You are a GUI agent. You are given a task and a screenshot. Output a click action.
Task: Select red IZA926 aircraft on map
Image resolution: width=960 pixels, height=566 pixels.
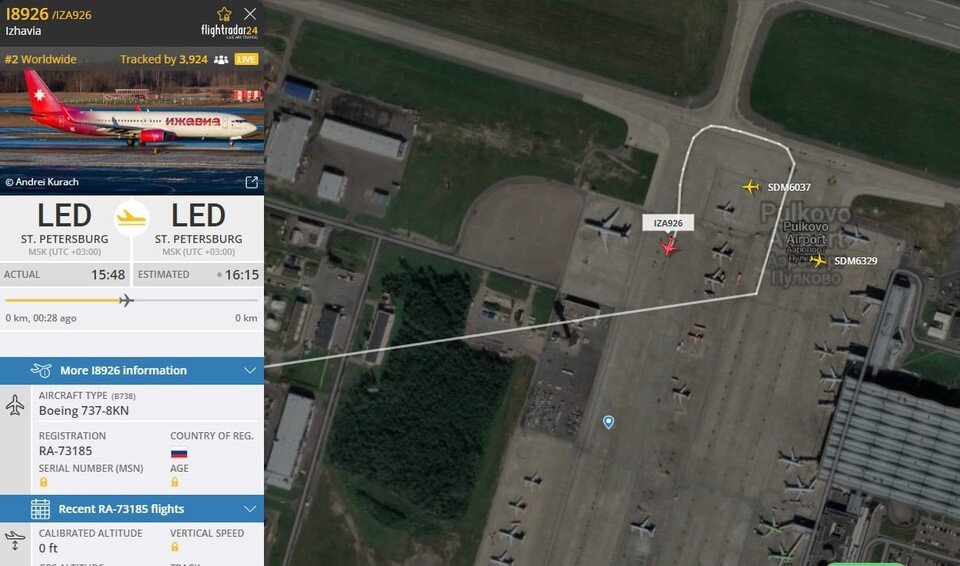[669, 246]
